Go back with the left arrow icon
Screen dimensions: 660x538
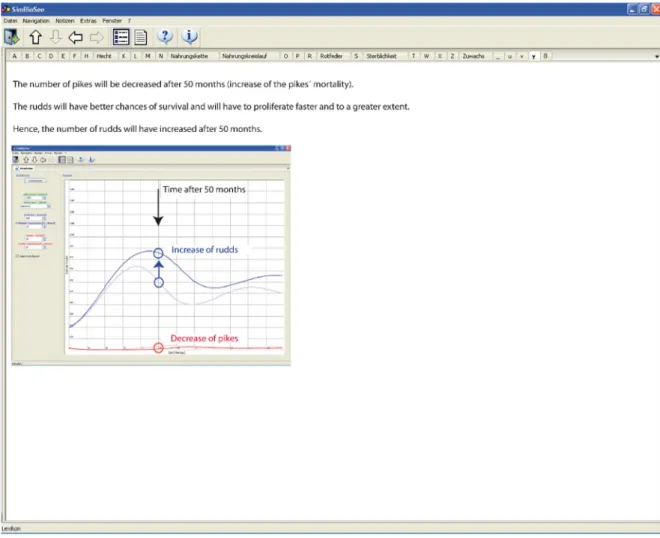pos(76,37)
